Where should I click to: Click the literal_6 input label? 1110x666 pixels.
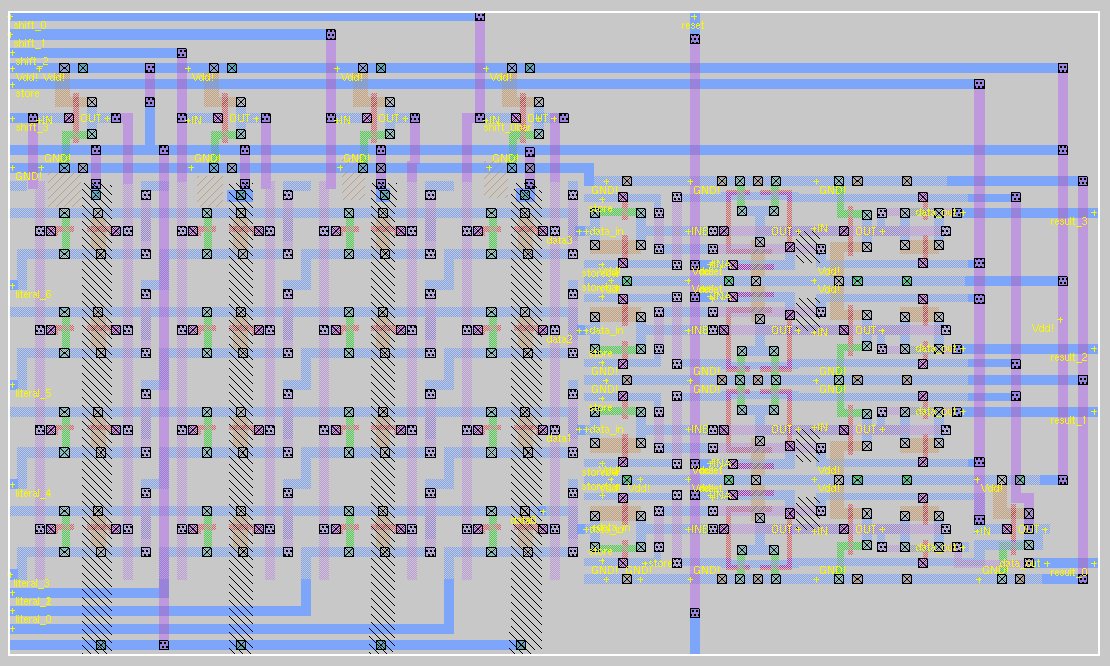(x=32, y=294)
